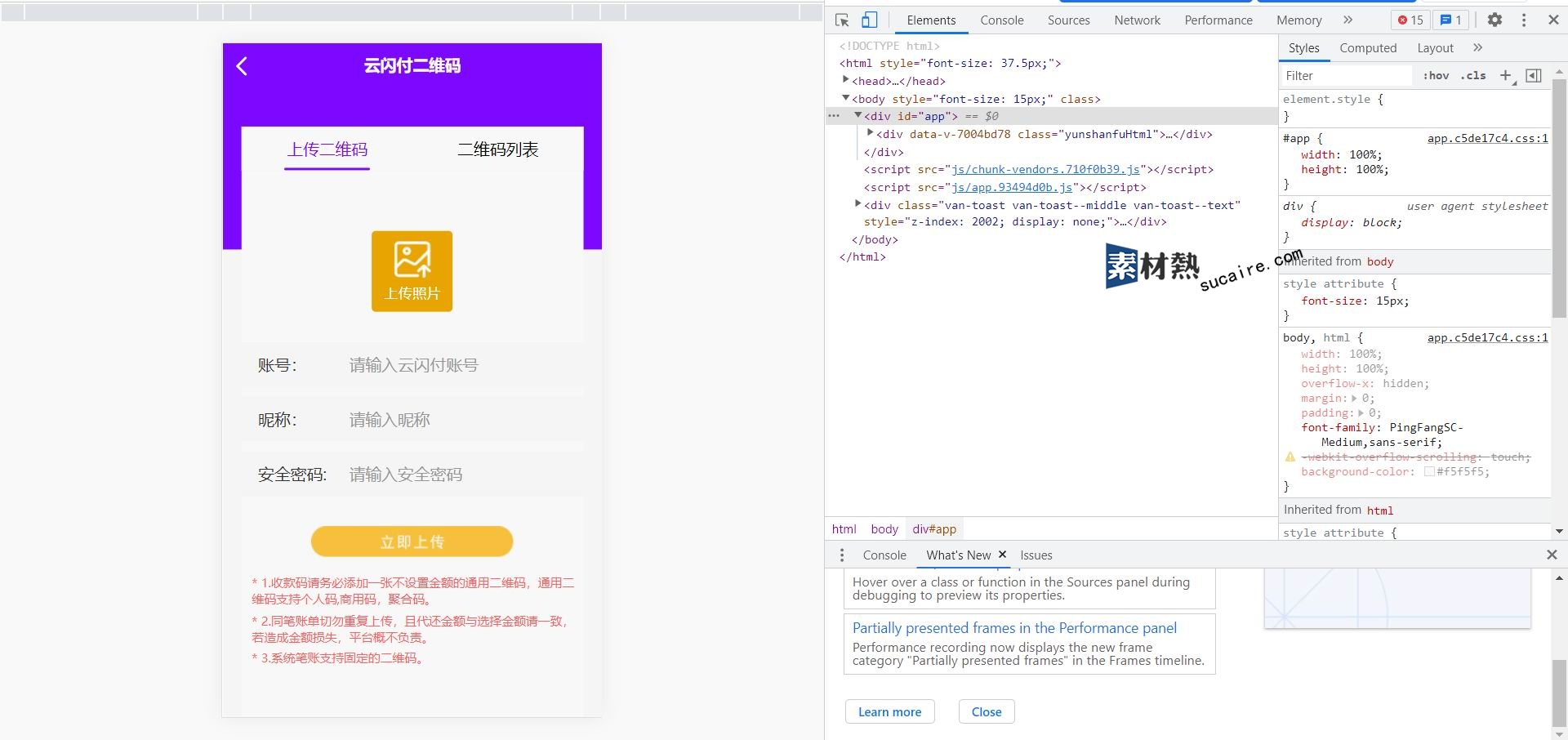Collapse the body element node
Screen dimensions: 1568x740
[846, 98]
